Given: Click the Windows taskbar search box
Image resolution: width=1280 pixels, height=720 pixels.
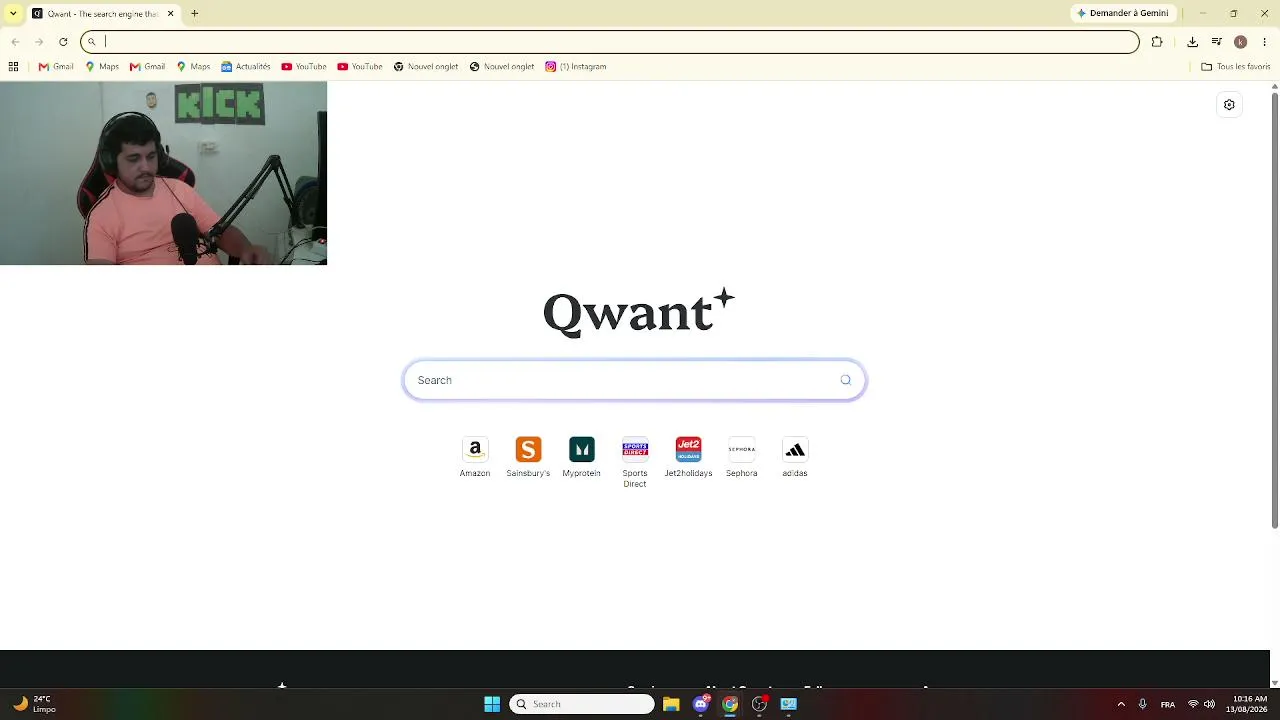Looking at the screenshot, I should coord(582,704).
